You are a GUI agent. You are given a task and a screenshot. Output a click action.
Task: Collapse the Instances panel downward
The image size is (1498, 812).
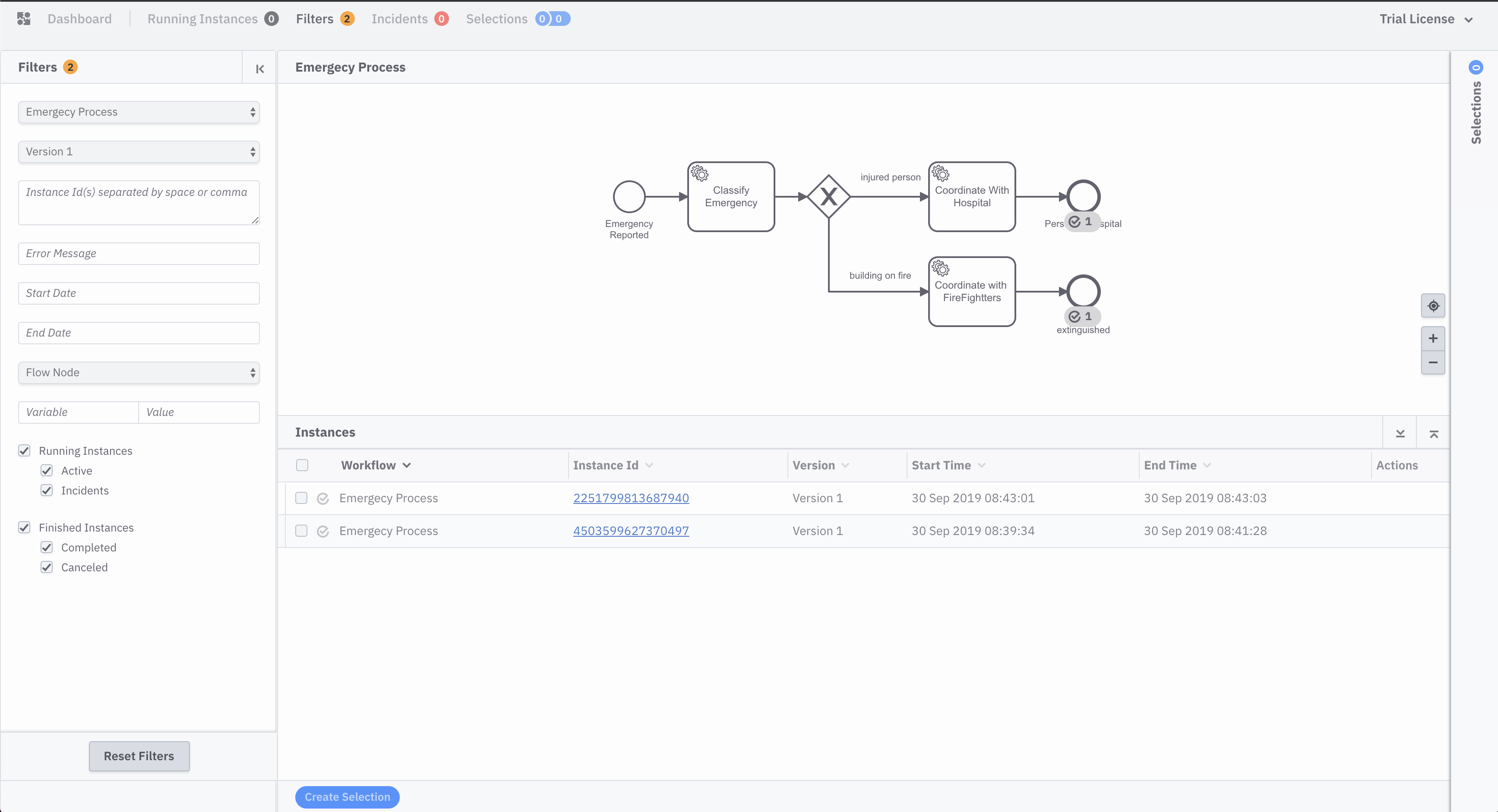(1400, 433)
